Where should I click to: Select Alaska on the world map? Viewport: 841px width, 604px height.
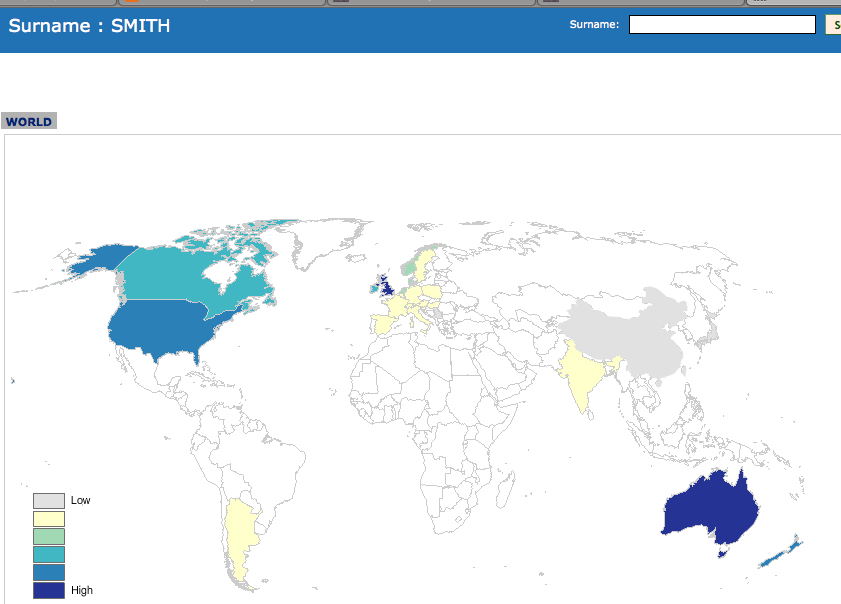[x=95, y=263]
